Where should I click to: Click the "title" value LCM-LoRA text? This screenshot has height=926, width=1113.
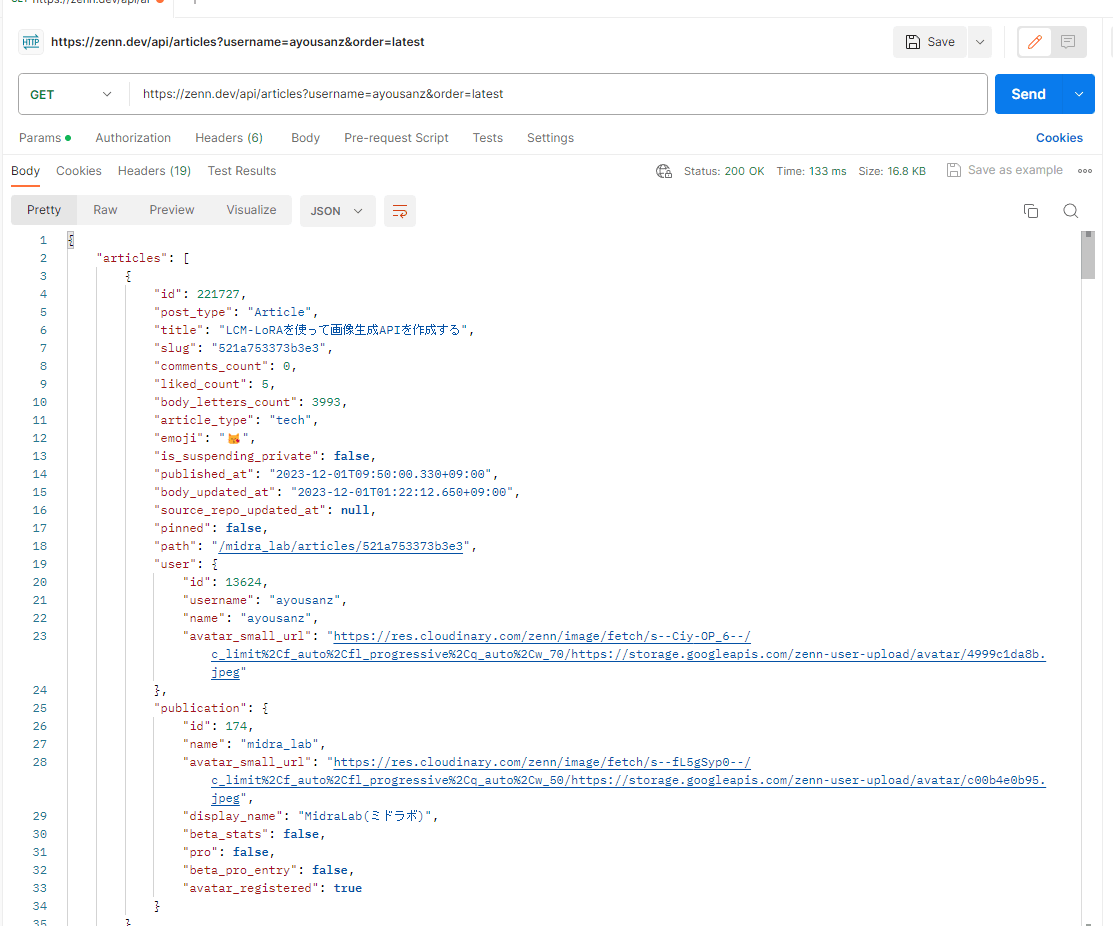click(x=343, y=330)
